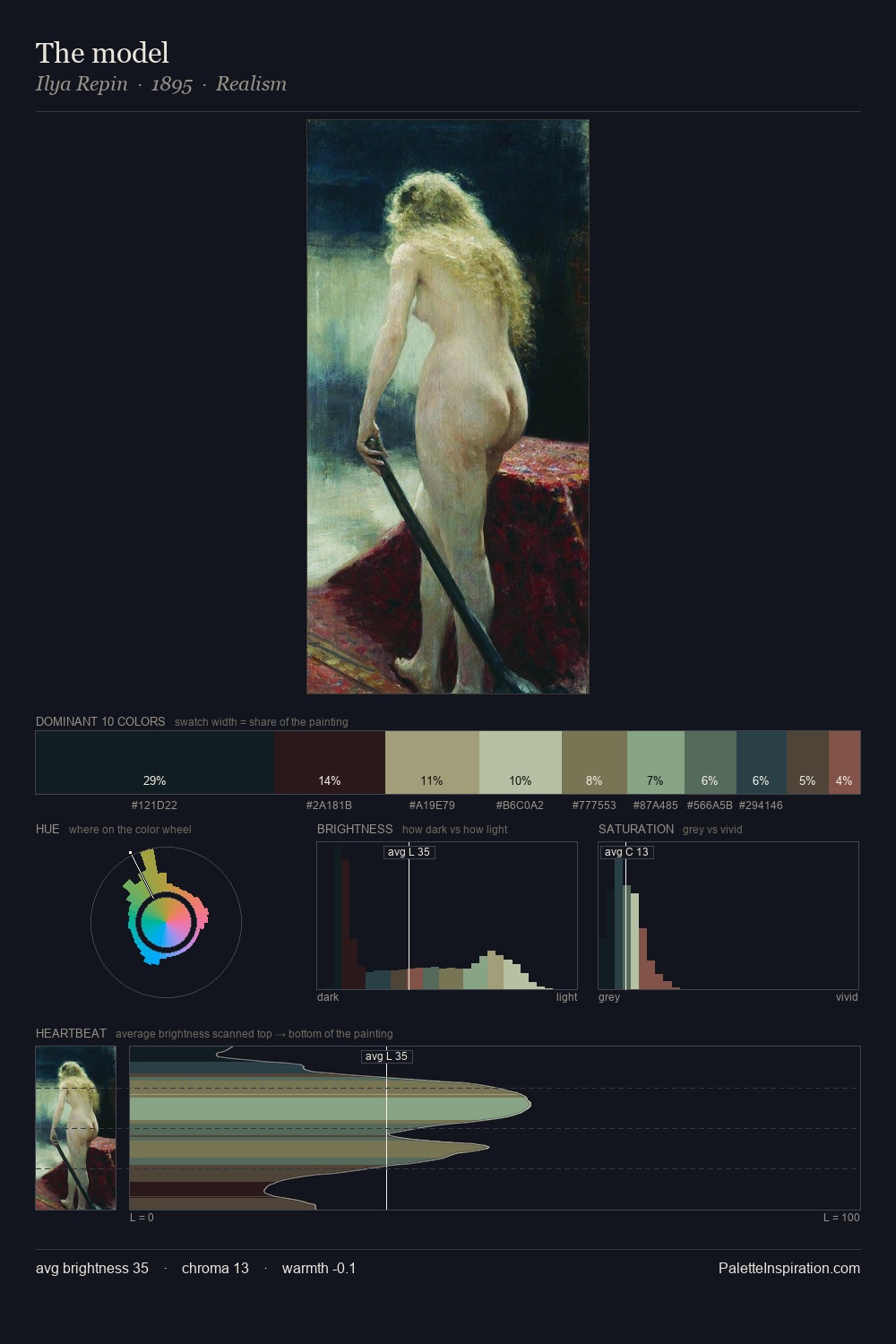Select the 14% swatch #2A181B
896x1344 pixels.
click(x=330, y=762)
